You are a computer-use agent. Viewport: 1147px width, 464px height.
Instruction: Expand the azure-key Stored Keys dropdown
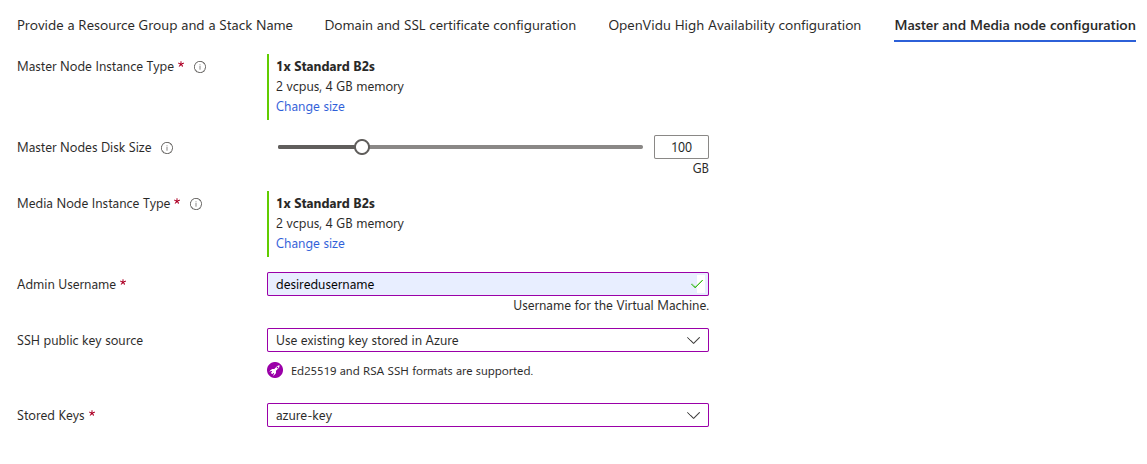(488, 415)
